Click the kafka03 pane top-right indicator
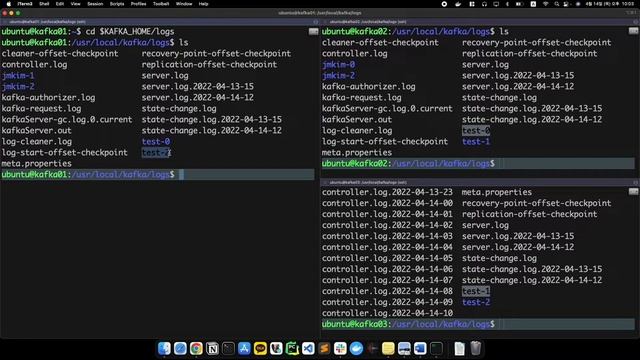Image resolution: width=640 pixels, height=360 pixels. [633, 191]
